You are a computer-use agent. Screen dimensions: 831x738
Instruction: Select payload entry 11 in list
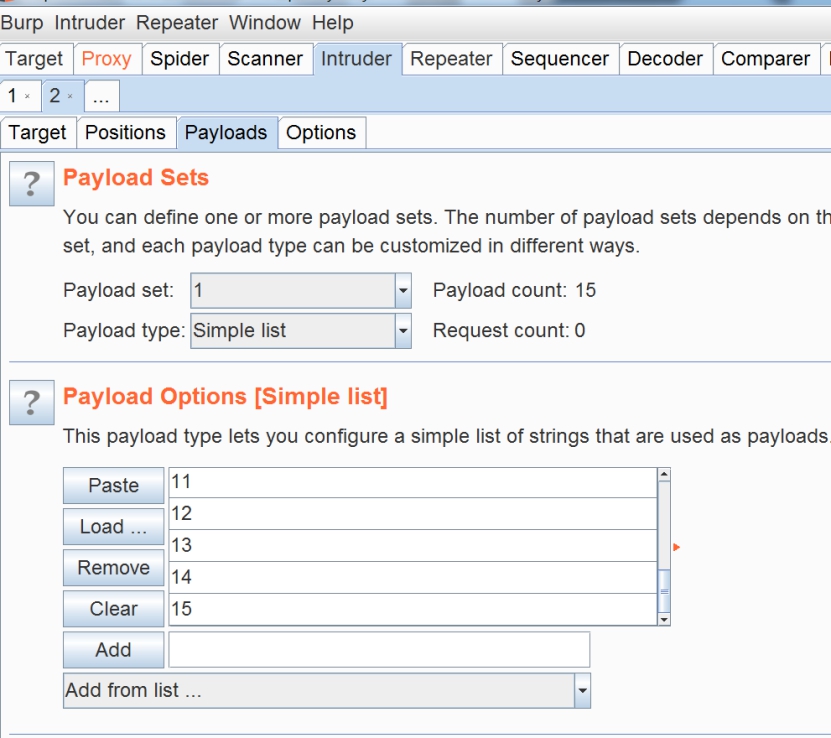pyautogui.click(x=413, y=482)
